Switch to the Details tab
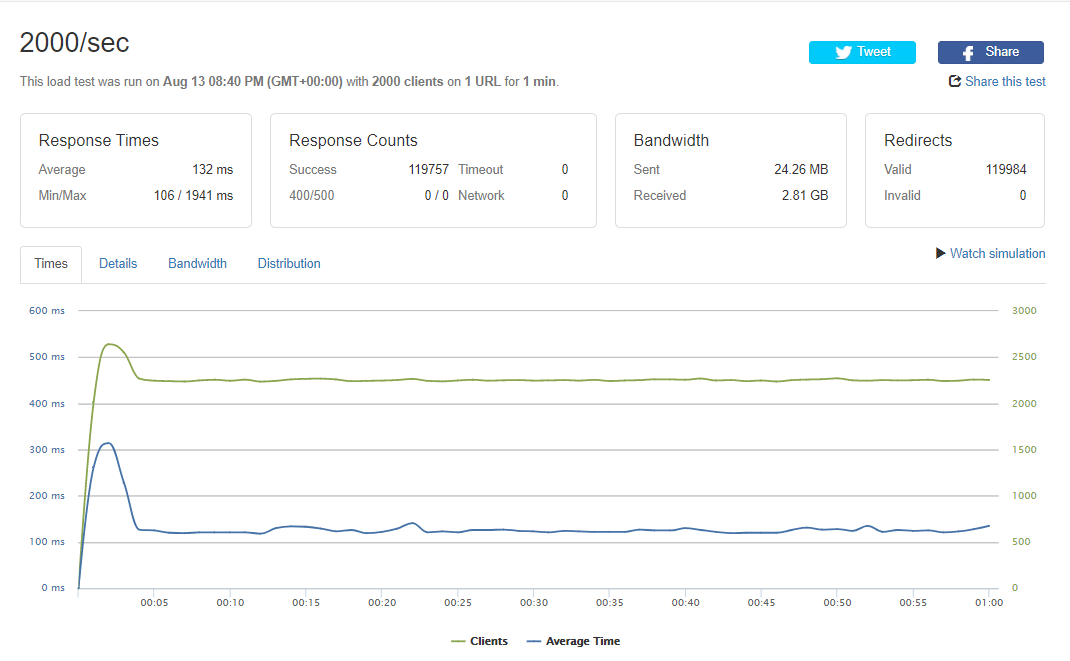 (x=118, y=264)
